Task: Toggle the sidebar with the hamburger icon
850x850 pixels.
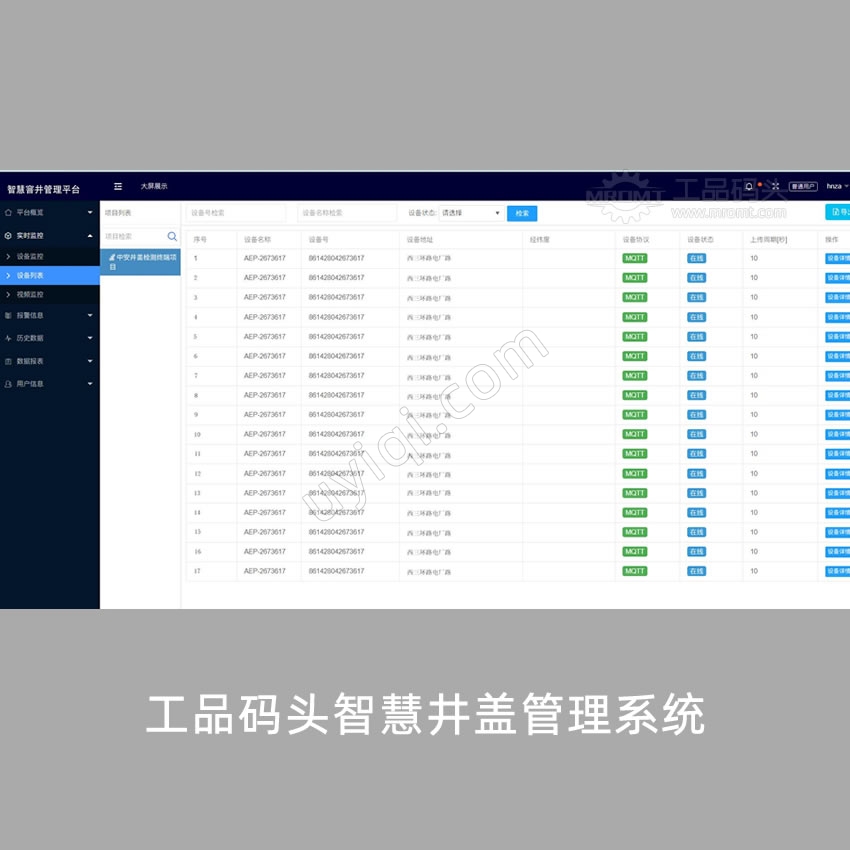Action: pyautogui.click(x=118, y=186)
